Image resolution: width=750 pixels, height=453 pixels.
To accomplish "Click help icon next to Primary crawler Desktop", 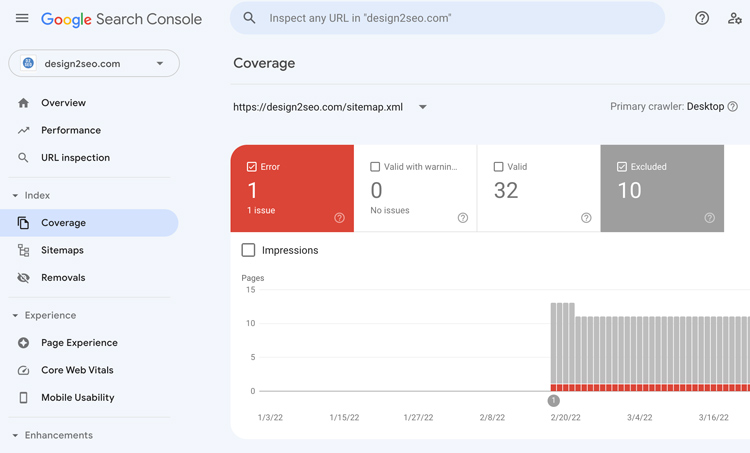I will pos(732,106).
